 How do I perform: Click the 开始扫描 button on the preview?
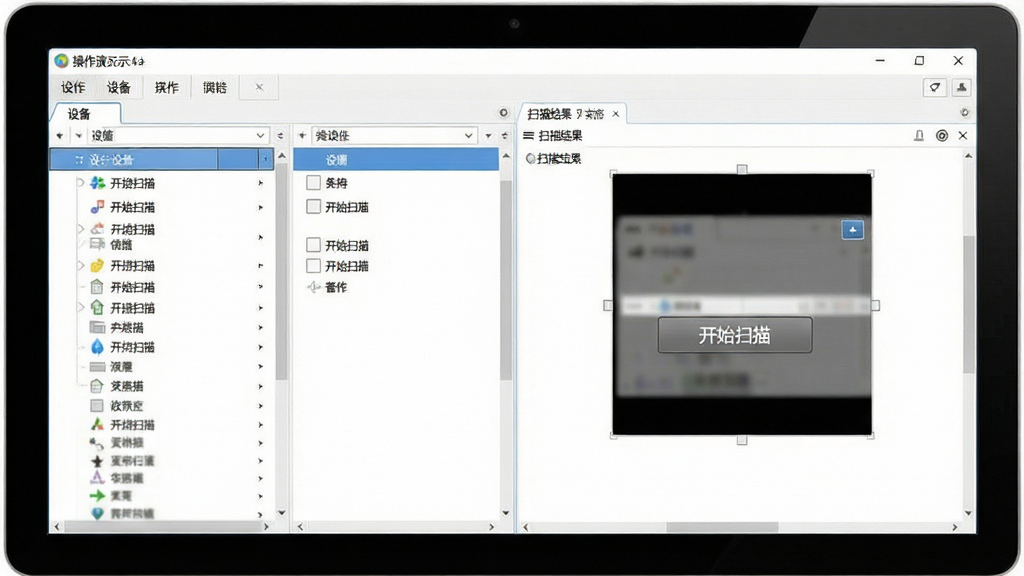click(735, 335)
